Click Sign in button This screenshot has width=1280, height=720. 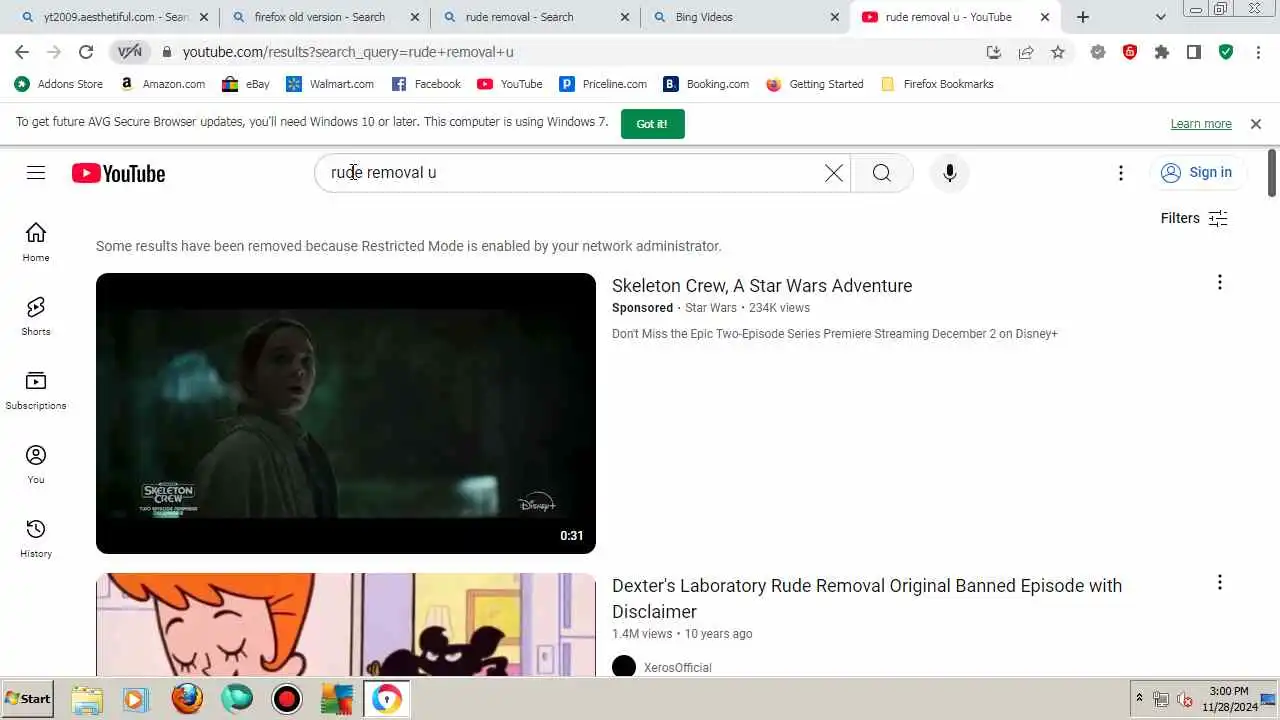[1197, 173]
